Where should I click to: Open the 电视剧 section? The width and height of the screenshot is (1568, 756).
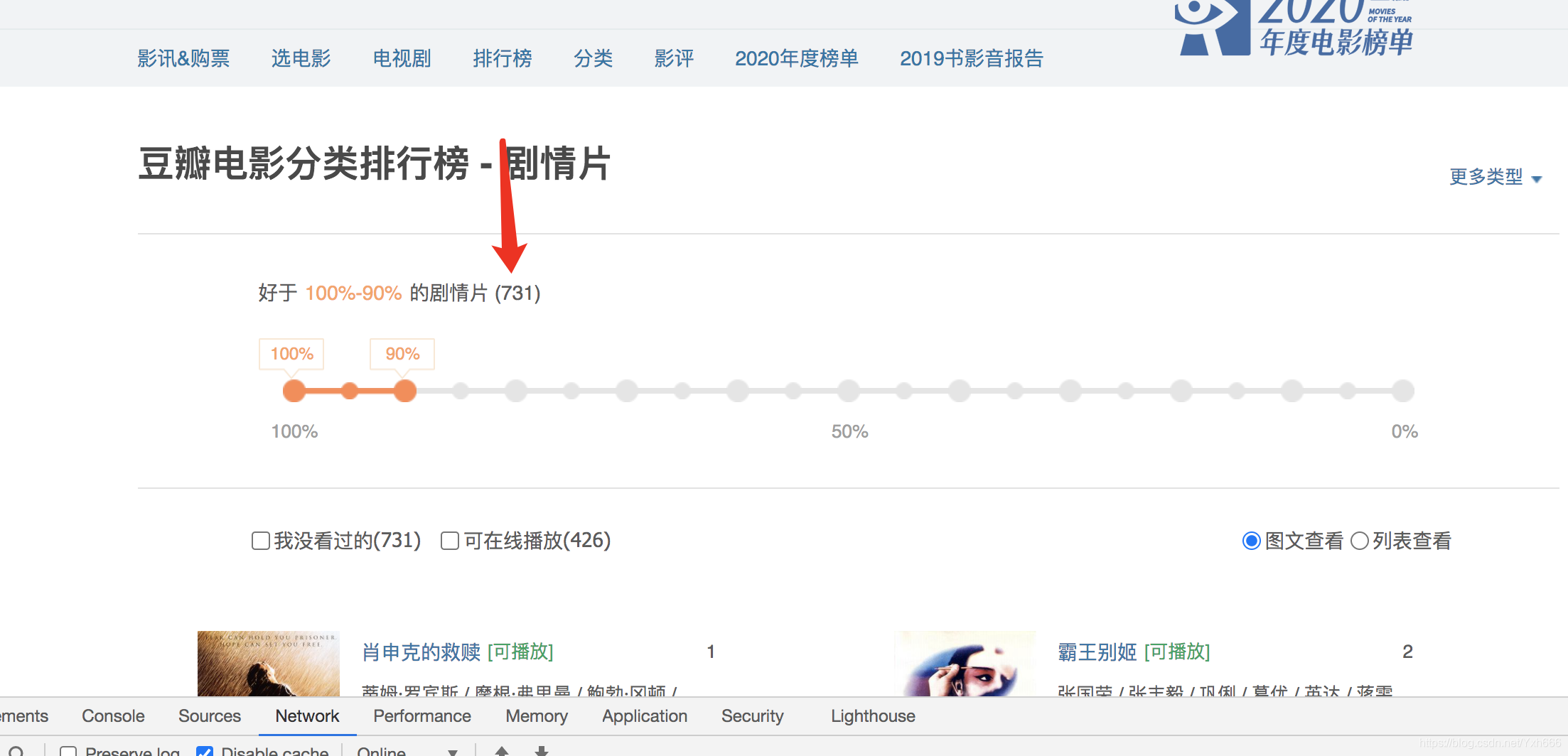[x=402, y=58]
